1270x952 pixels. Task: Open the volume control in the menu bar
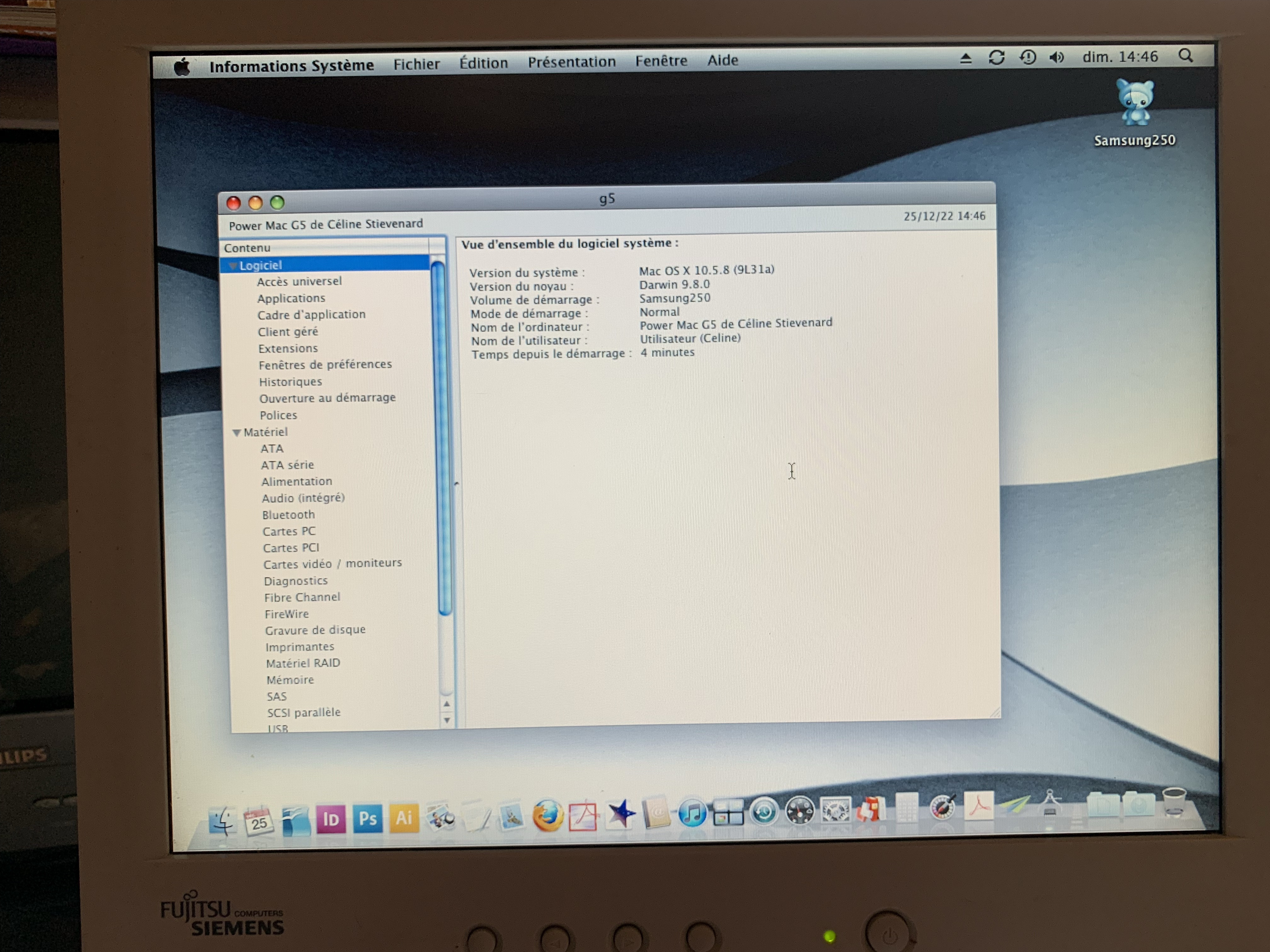point(1056,57)
